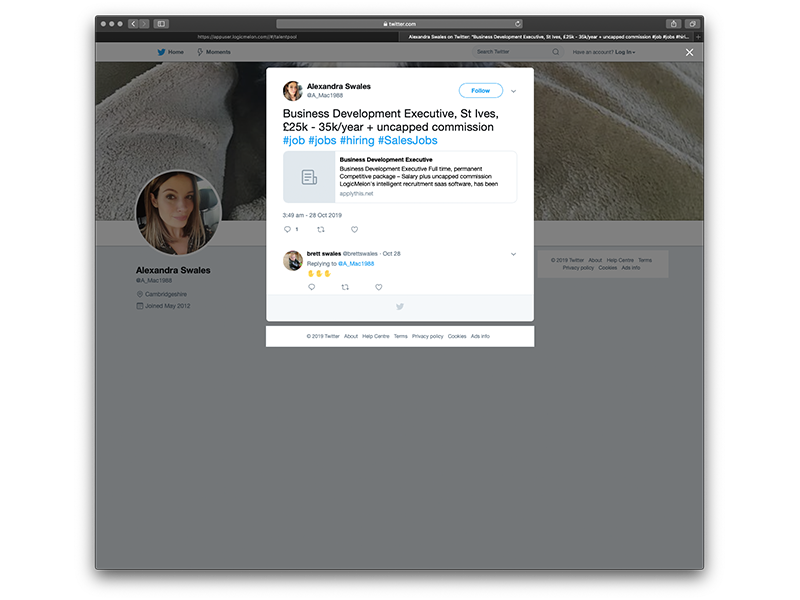Open the Moments menu item
This screenshot has width=800, height=600.
click(x=214, y=52)
